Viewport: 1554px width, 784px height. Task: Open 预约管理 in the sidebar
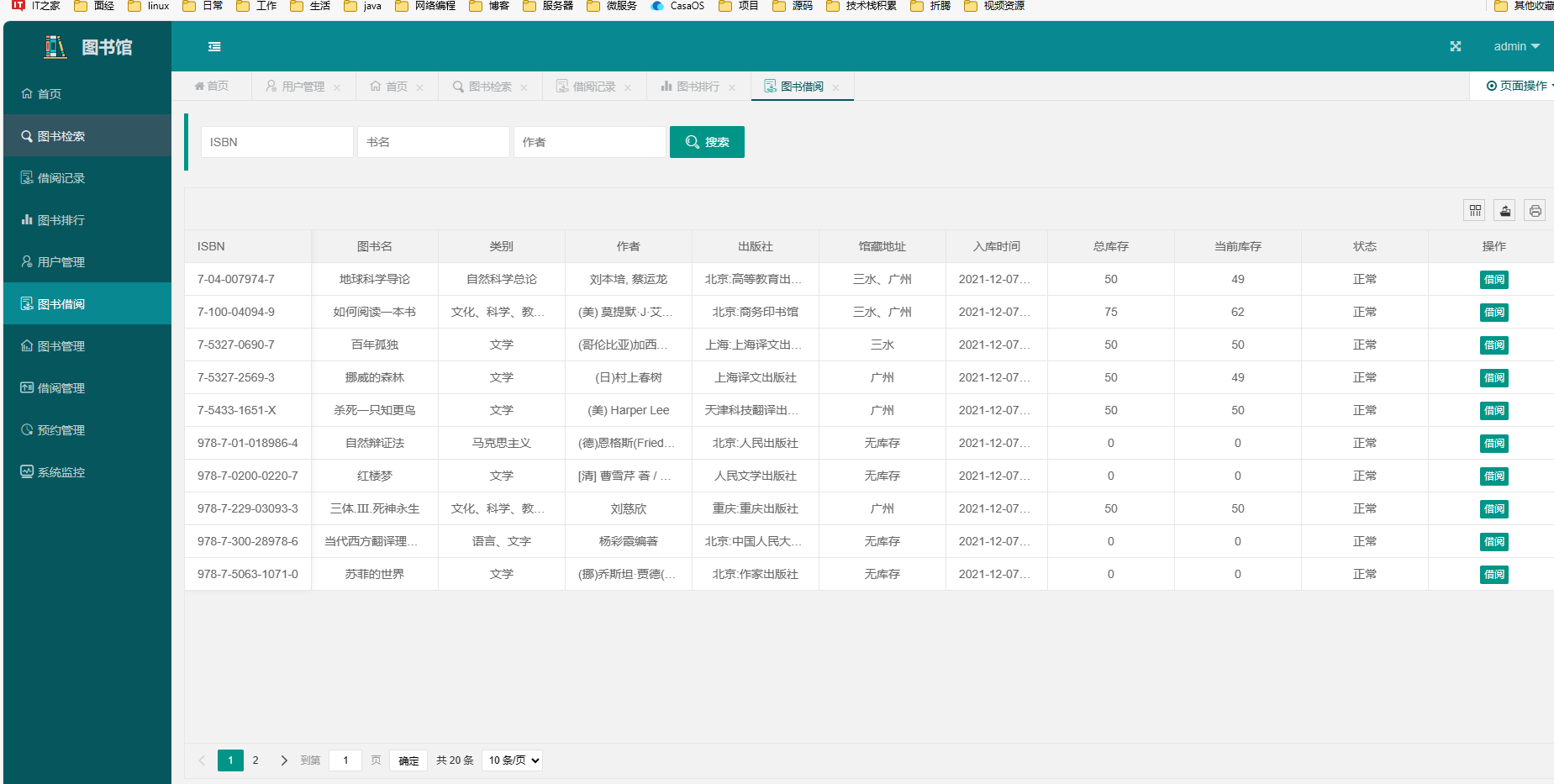pos(87,429)
